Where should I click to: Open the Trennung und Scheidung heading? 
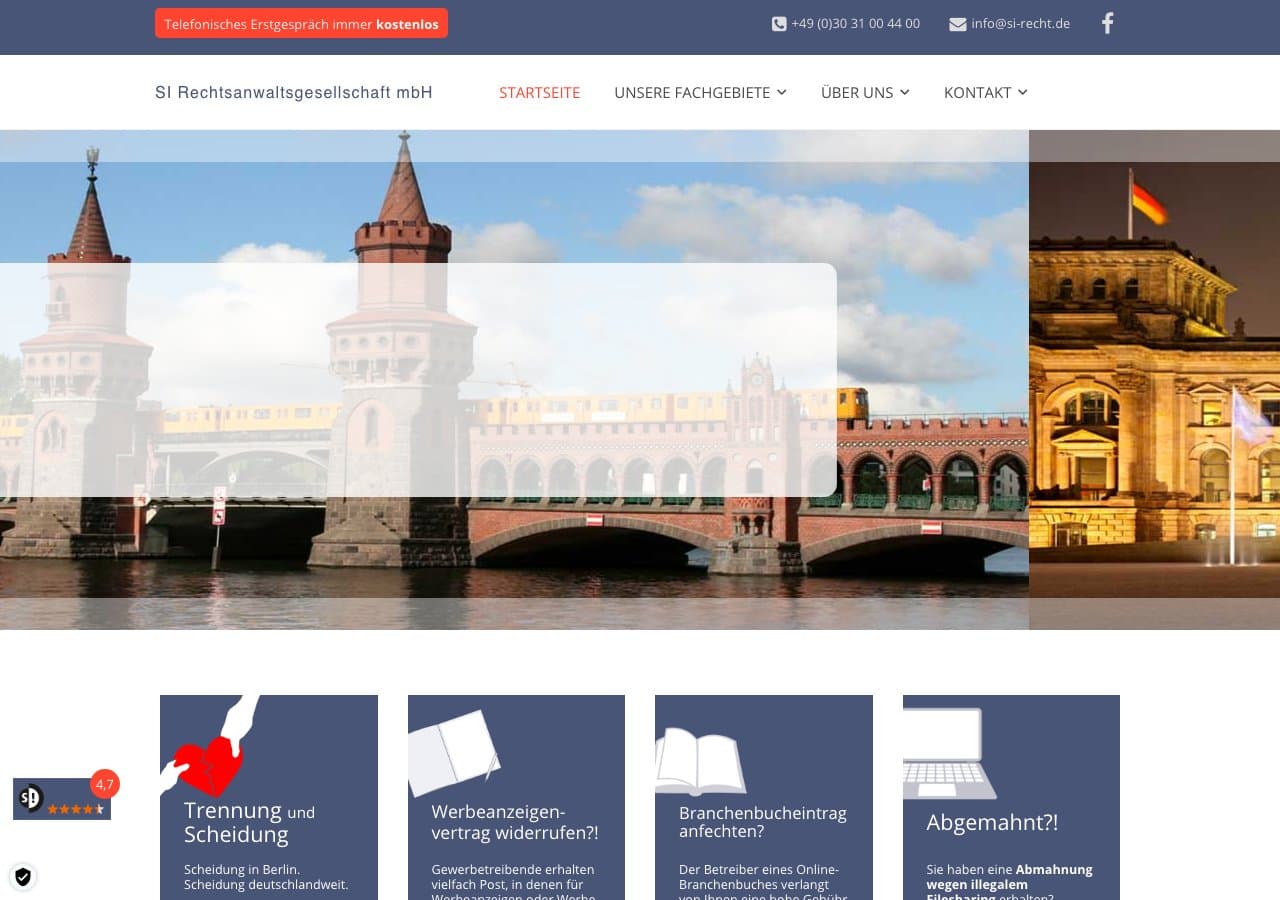(249, 822)
